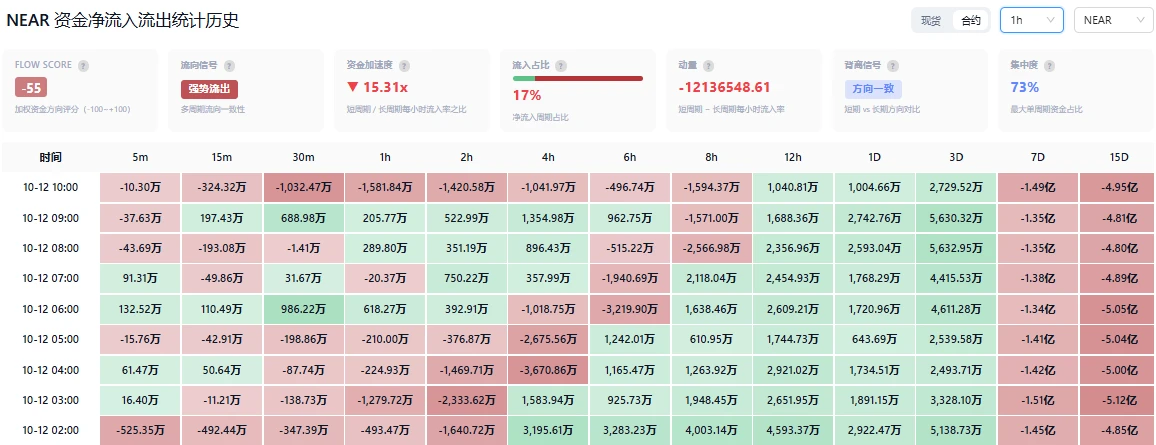Click the 4,003.14万 cell
1156x445 pixels.
pos(711,430)
